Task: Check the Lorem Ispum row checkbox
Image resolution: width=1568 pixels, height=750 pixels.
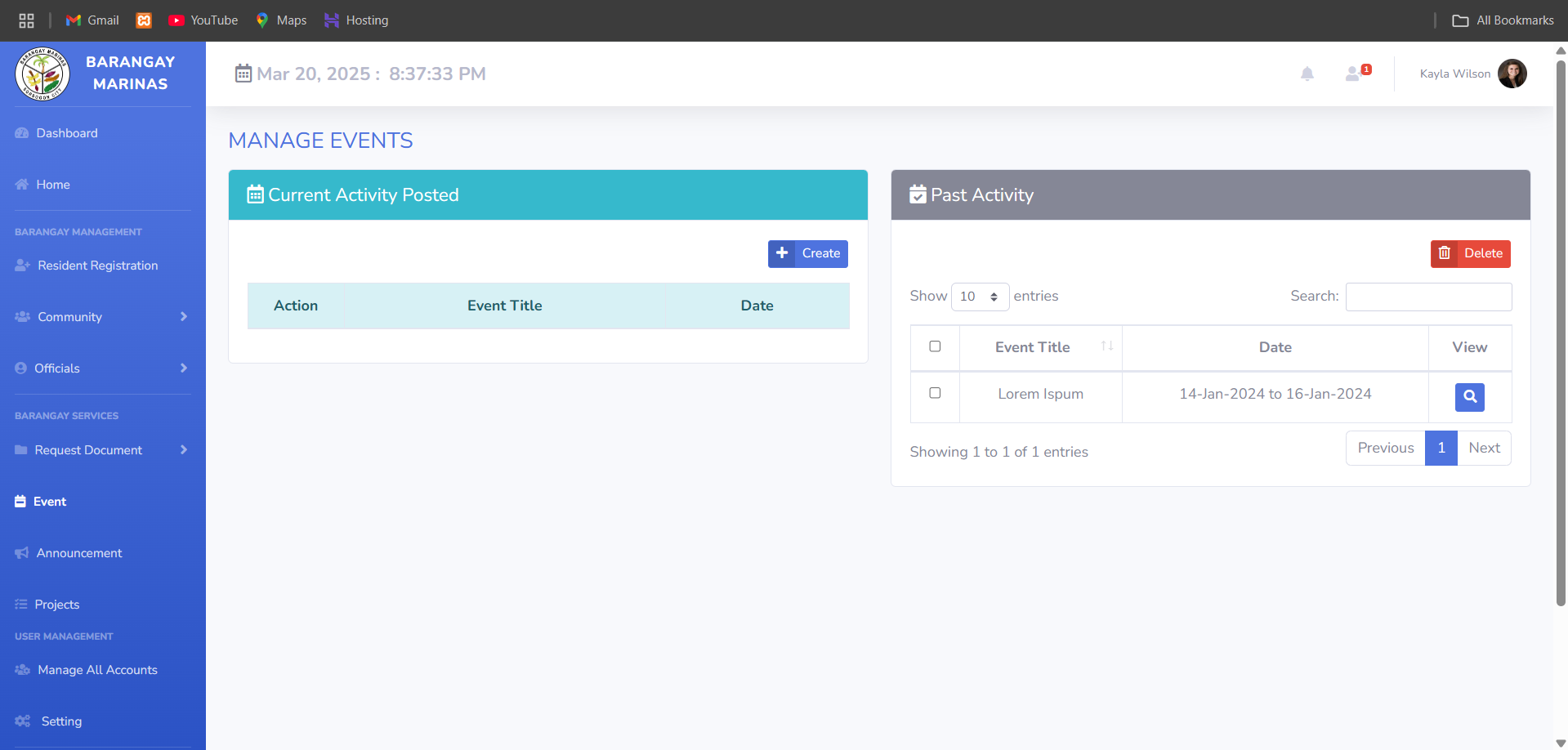Action: tap(935, 393)
